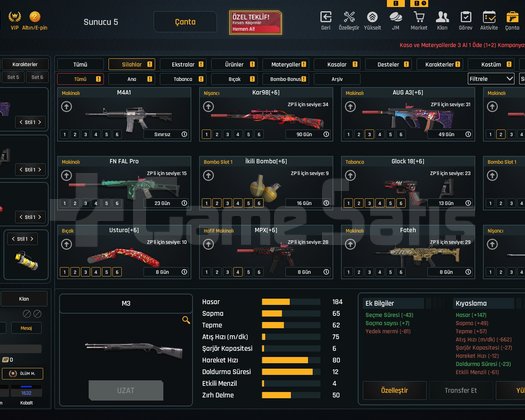Click previous arrow on top Stil 1 selector
This screenshot has height=420, width=525.
click(x=21, y=122)
